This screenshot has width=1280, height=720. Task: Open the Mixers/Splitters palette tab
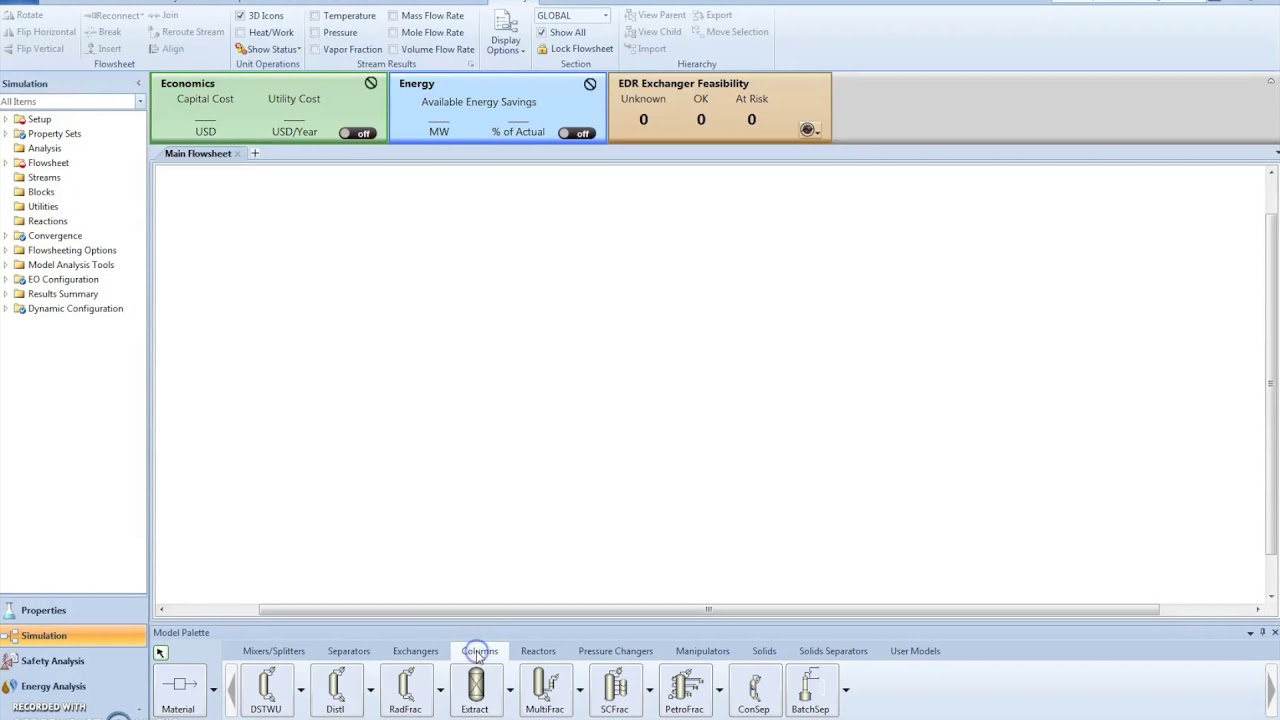pyautogui.click(x=273, y=651)
